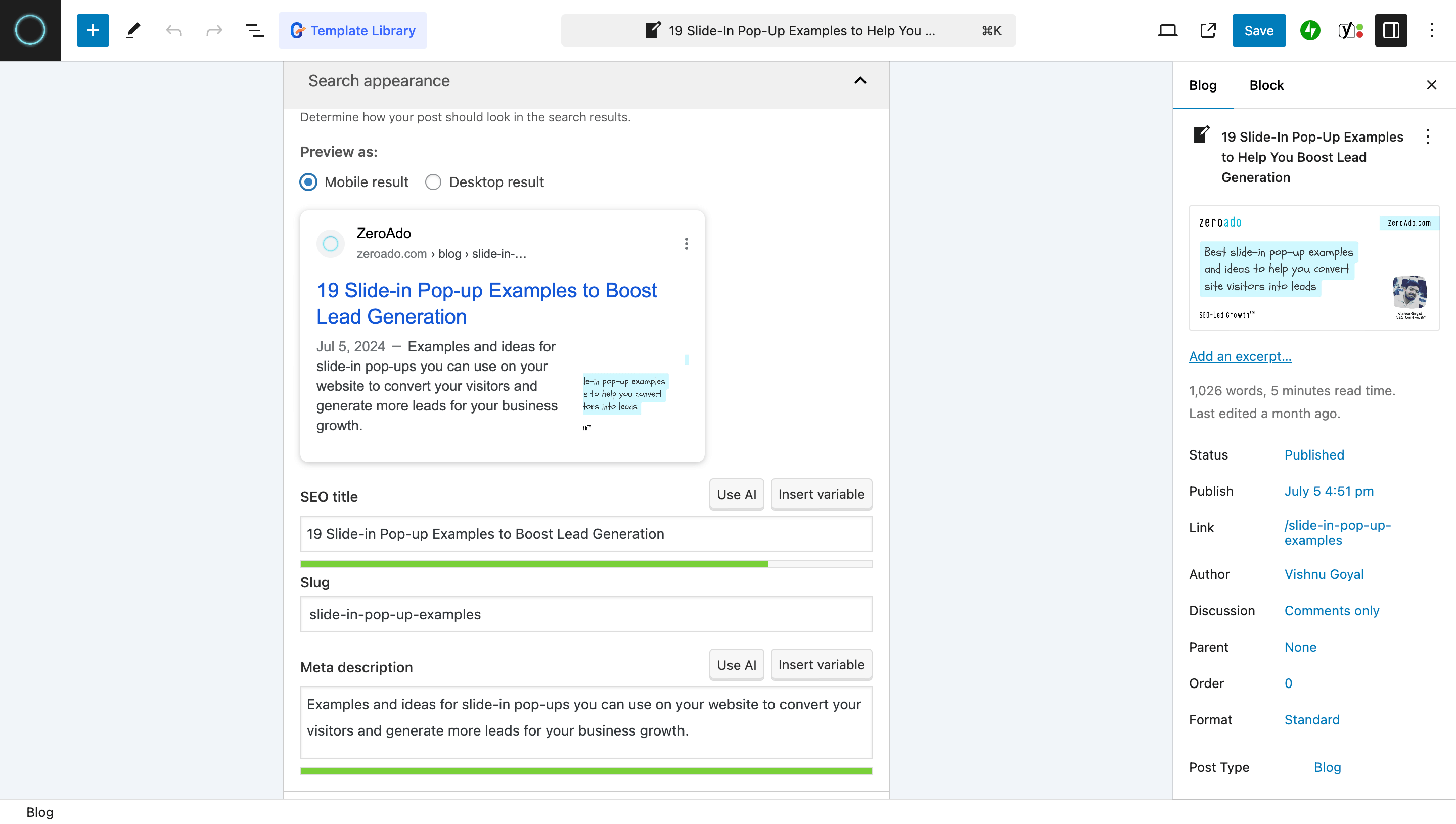
Task: Click the edit (pencil) tool icon
Action: pyautogui.click(x=133, y=30)
